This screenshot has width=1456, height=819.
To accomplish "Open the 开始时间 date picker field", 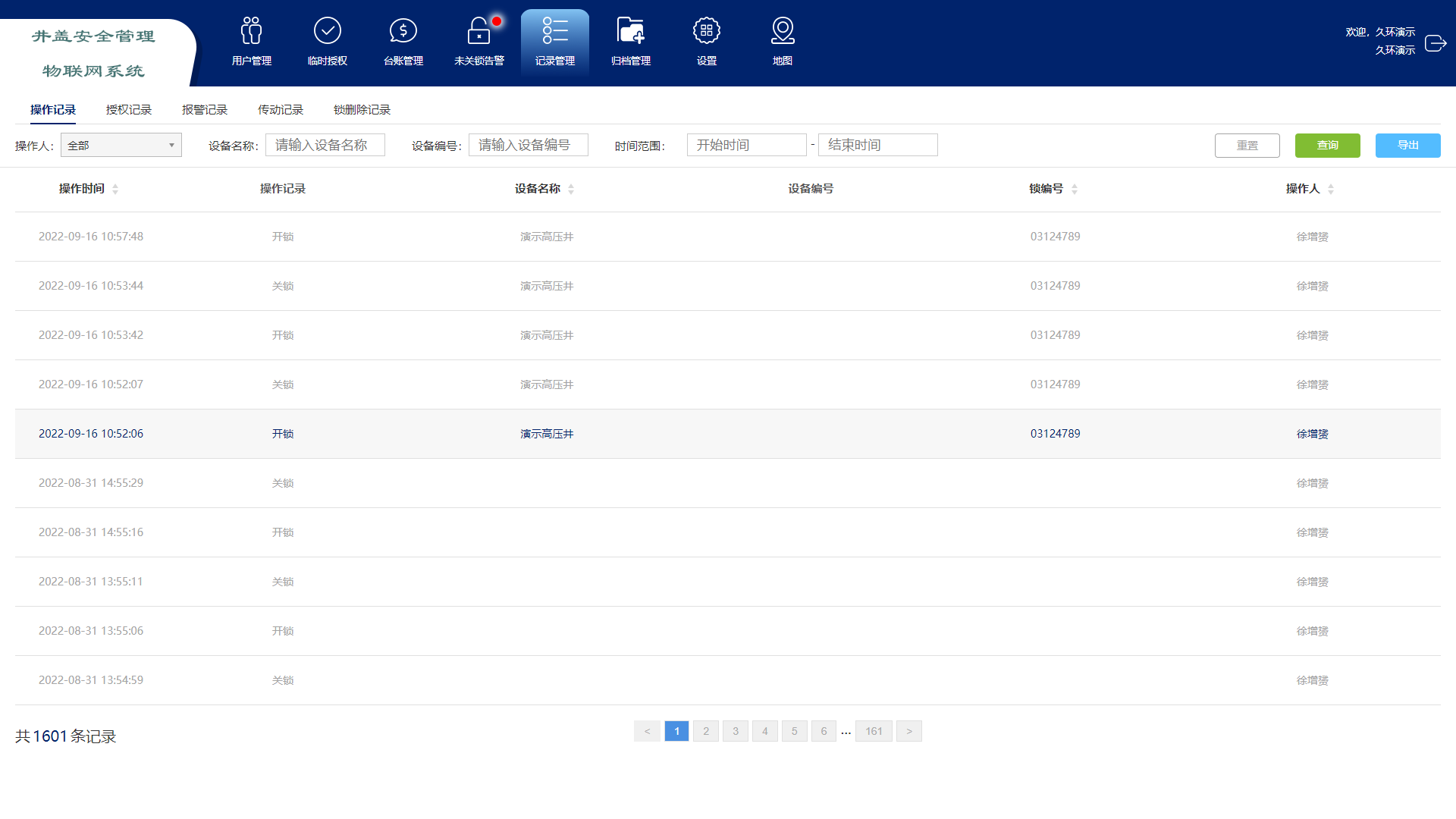I will click(747, 145).
